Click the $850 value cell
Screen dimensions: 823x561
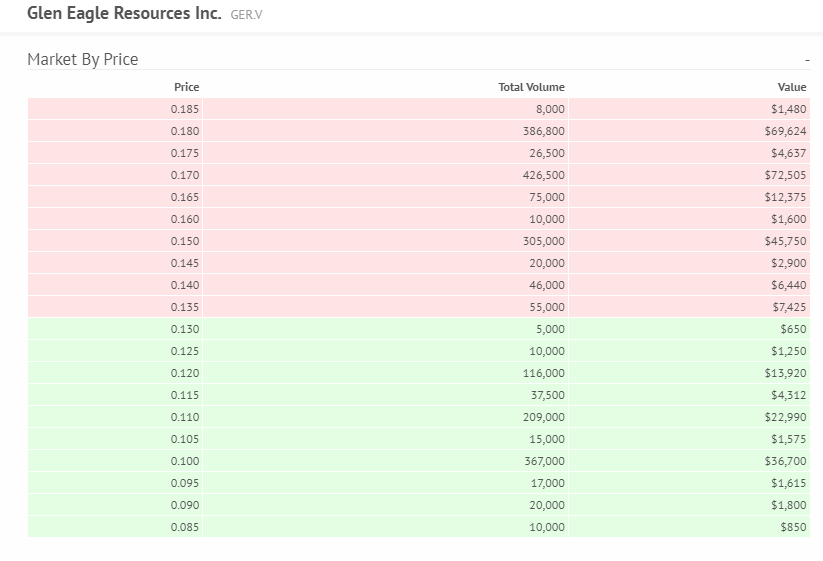tap(793, 527)
